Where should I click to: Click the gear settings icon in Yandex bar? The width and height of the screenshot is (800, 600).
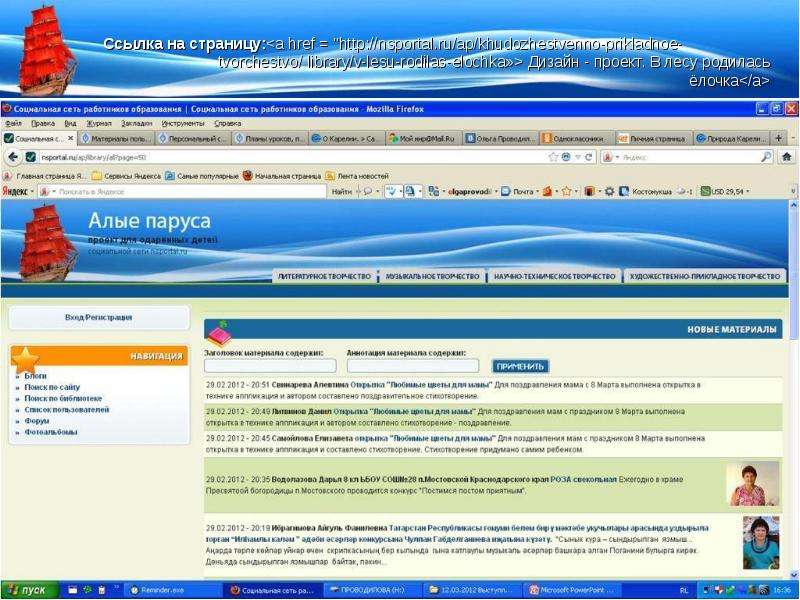point(609,191)
